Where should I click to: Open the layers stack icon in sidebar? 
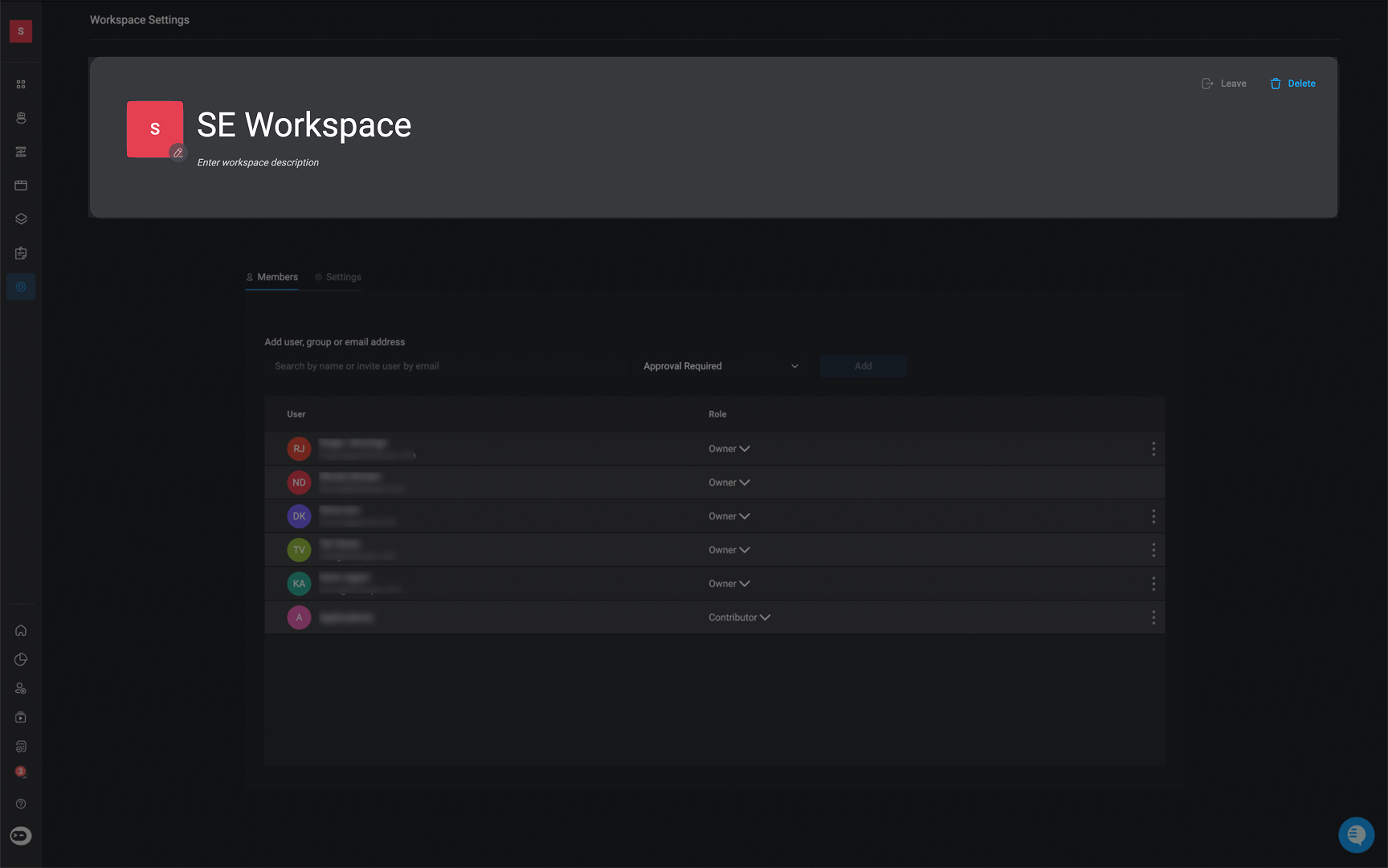point(21,219)
